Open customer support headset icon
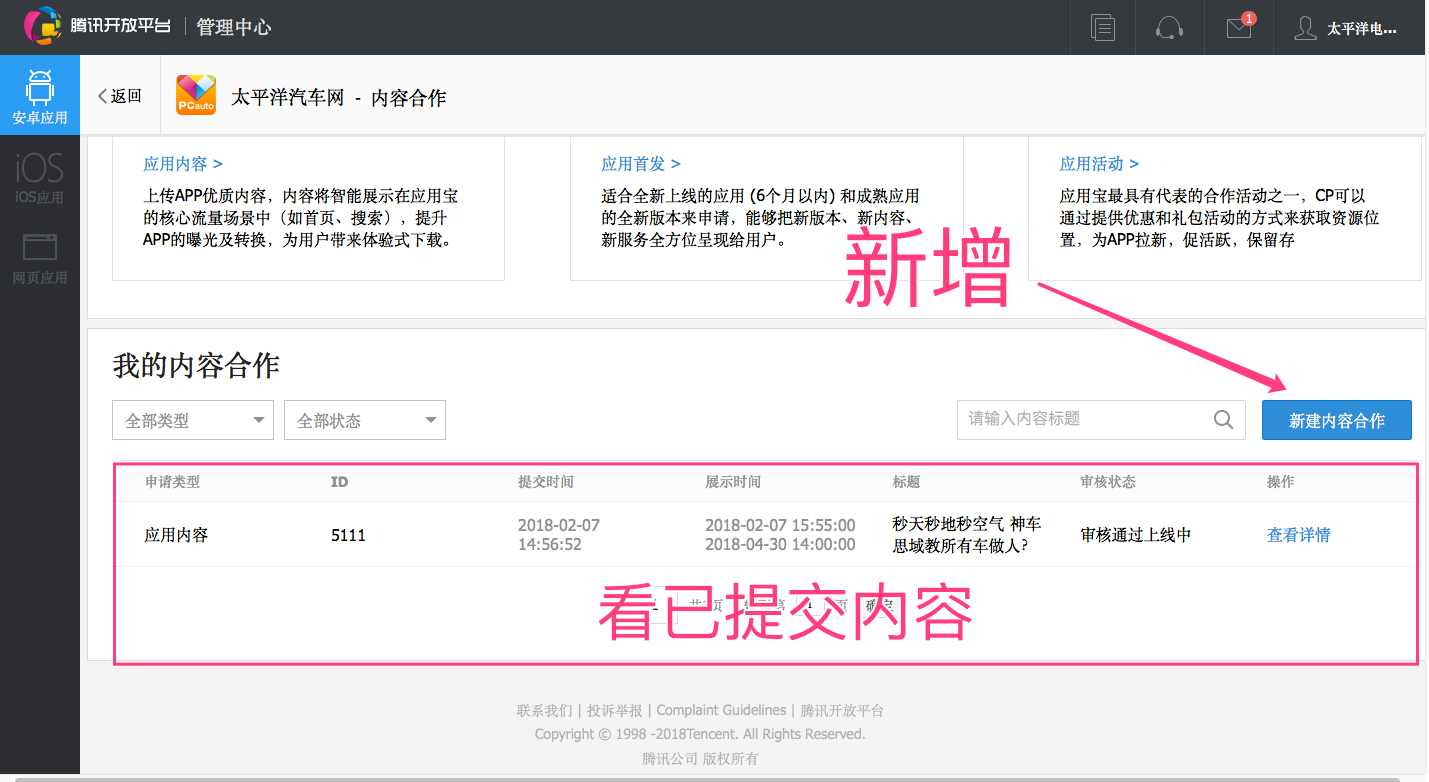Viewport: 1429px width, 782px height. [1169, 27]
